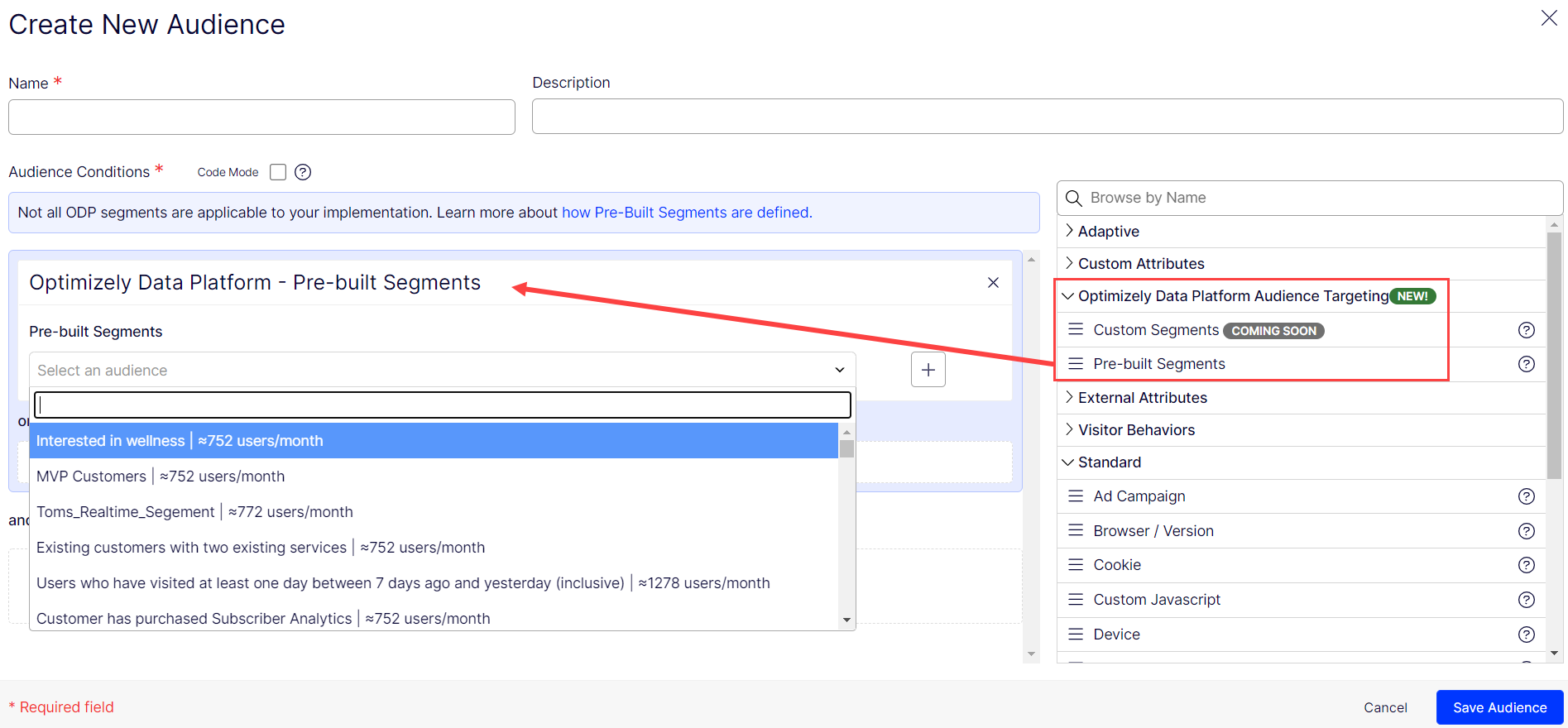The height and width of the screenshot is (728, 1568).
Task: Focus the Browse by Name search box
Action: [x=1310, y=199]
